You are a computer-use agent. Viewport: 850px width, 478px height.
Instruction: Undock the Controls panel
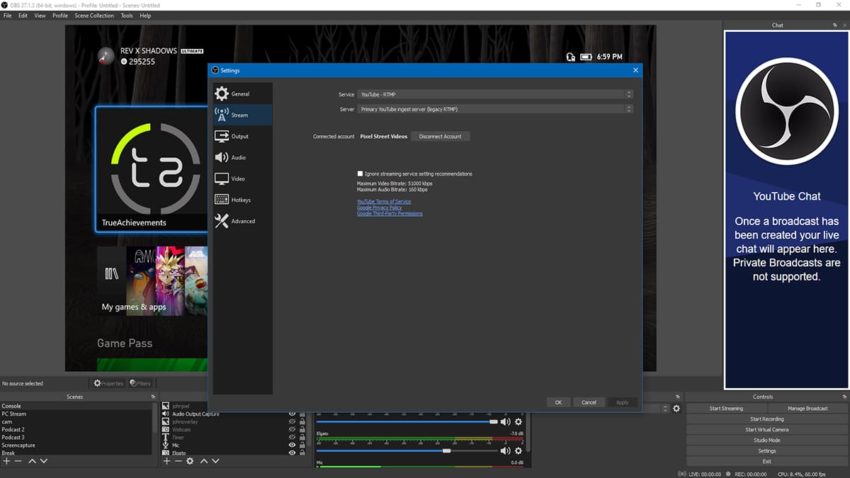(844, 397)
